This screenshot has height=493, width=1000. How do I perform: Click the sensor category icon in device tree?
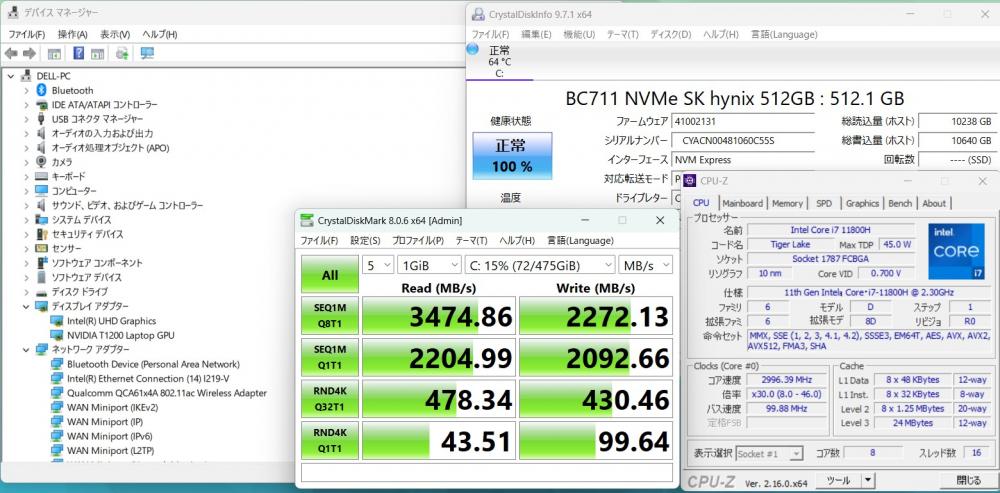coord(41,248)
